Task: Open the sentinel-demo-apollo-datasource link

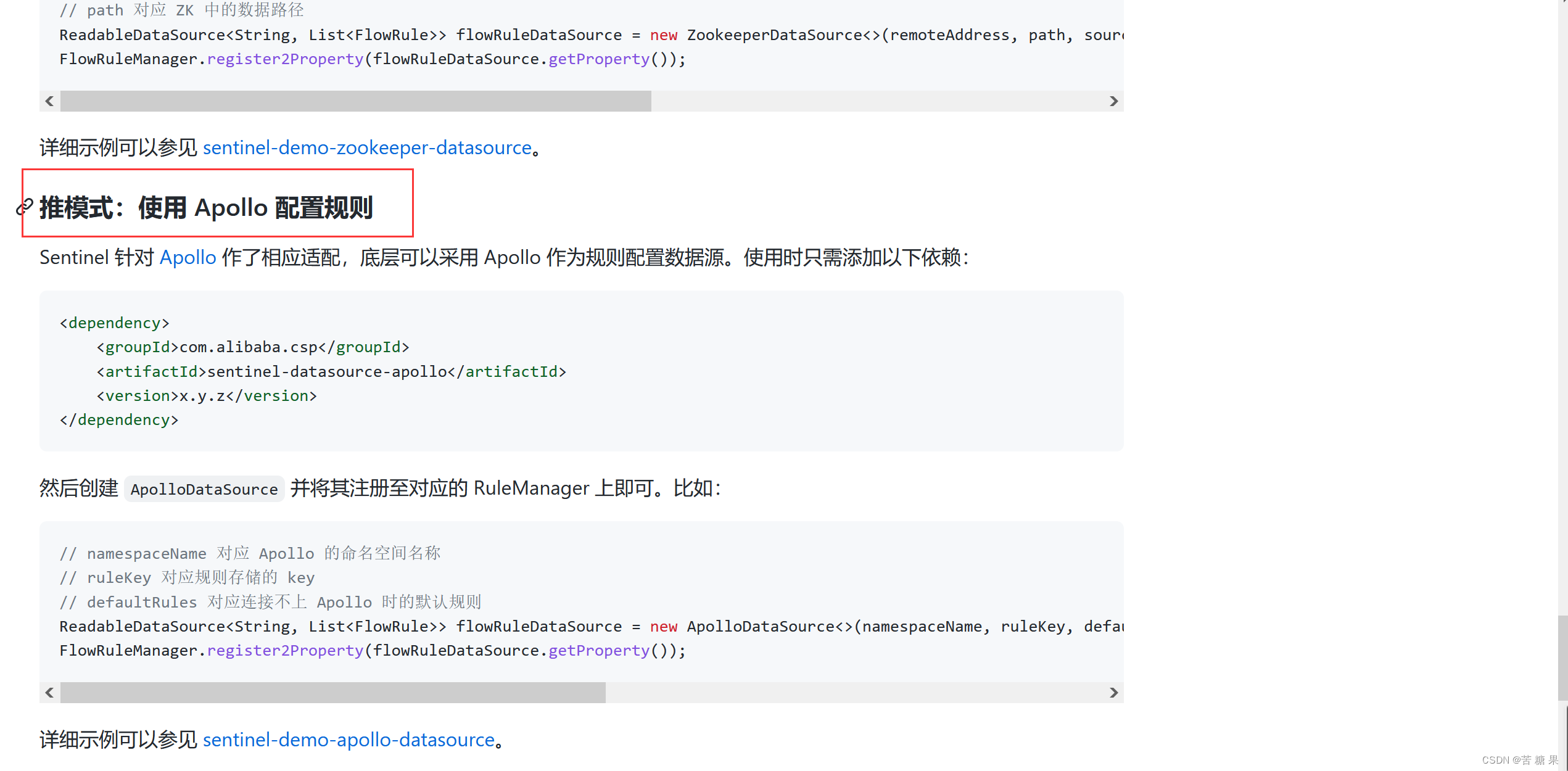Action: click(349, 740)
